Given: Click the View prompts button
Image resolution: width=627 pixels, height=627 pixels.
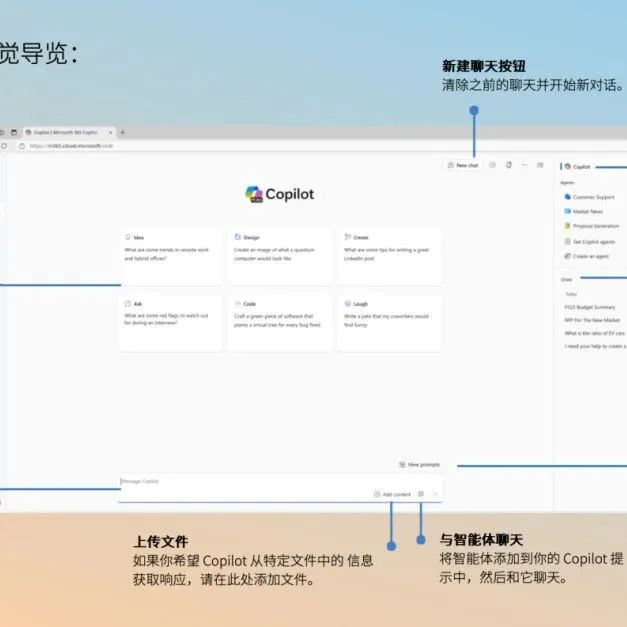Looking at the screenshot, I should click(x=419, y=465).
